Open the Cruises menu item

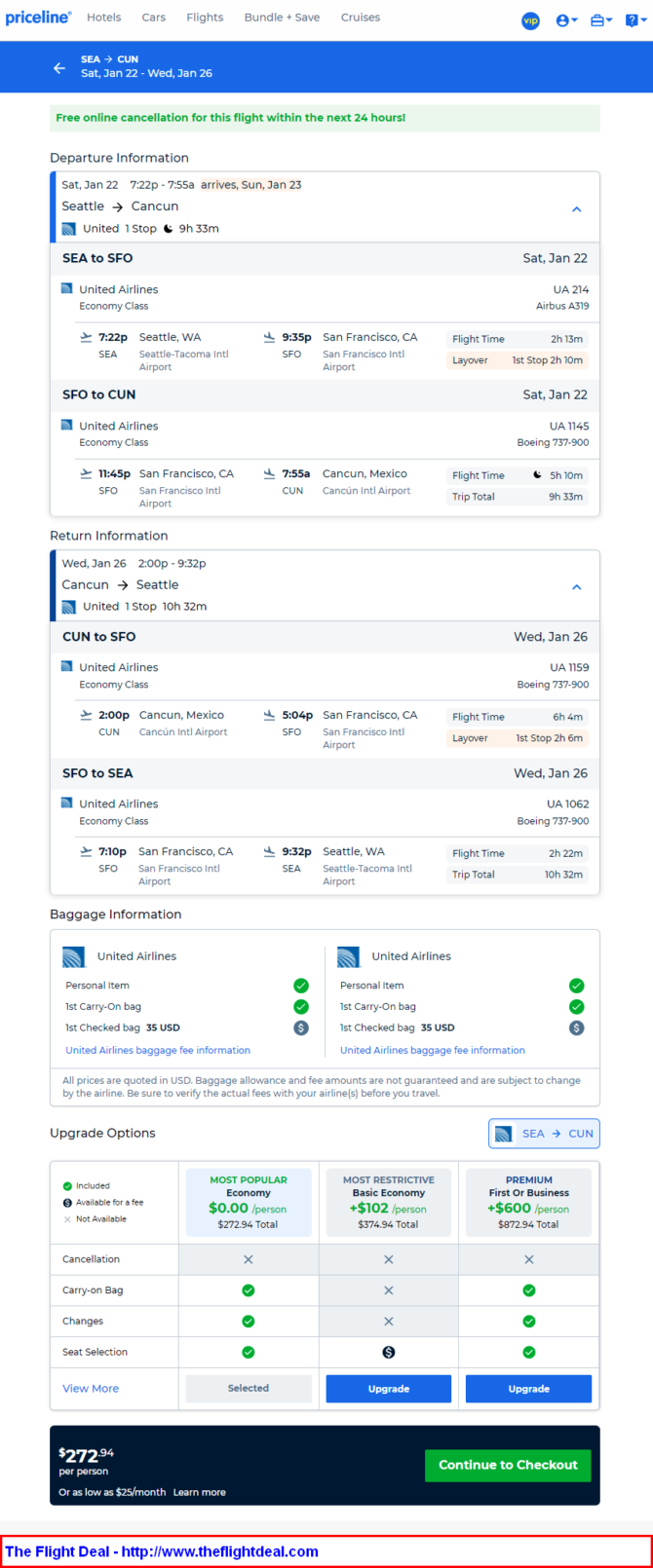tap(361, 18)
